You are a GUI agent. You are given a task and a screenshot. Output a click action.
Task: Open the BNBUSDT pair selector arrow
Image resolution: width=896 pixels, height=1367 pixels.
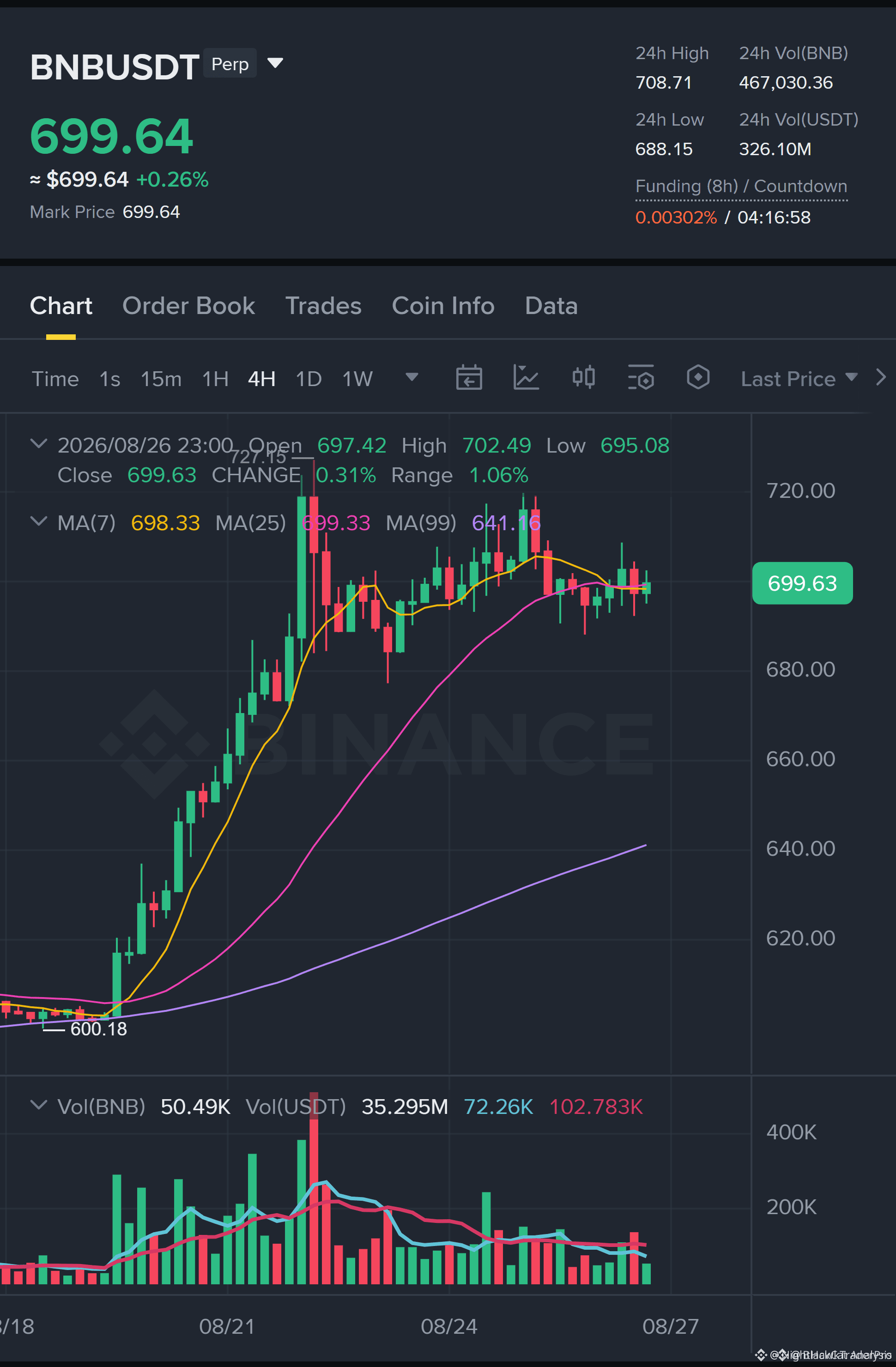point(275,63)
